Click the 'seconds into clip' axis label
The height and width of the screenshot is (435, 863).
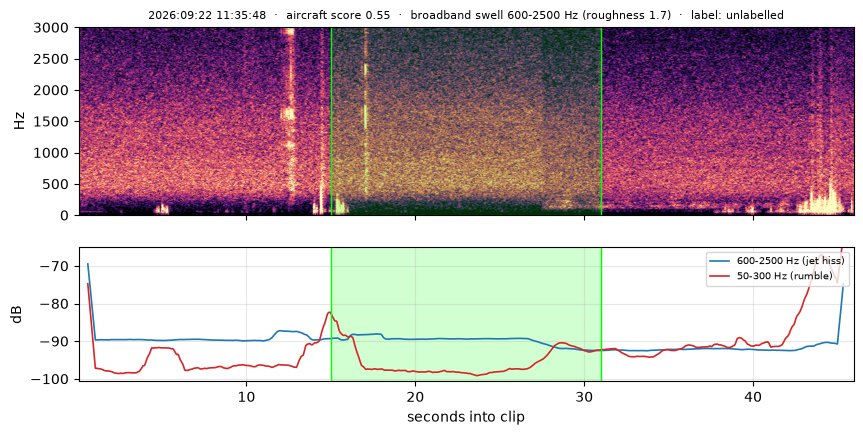click(466, 417)
